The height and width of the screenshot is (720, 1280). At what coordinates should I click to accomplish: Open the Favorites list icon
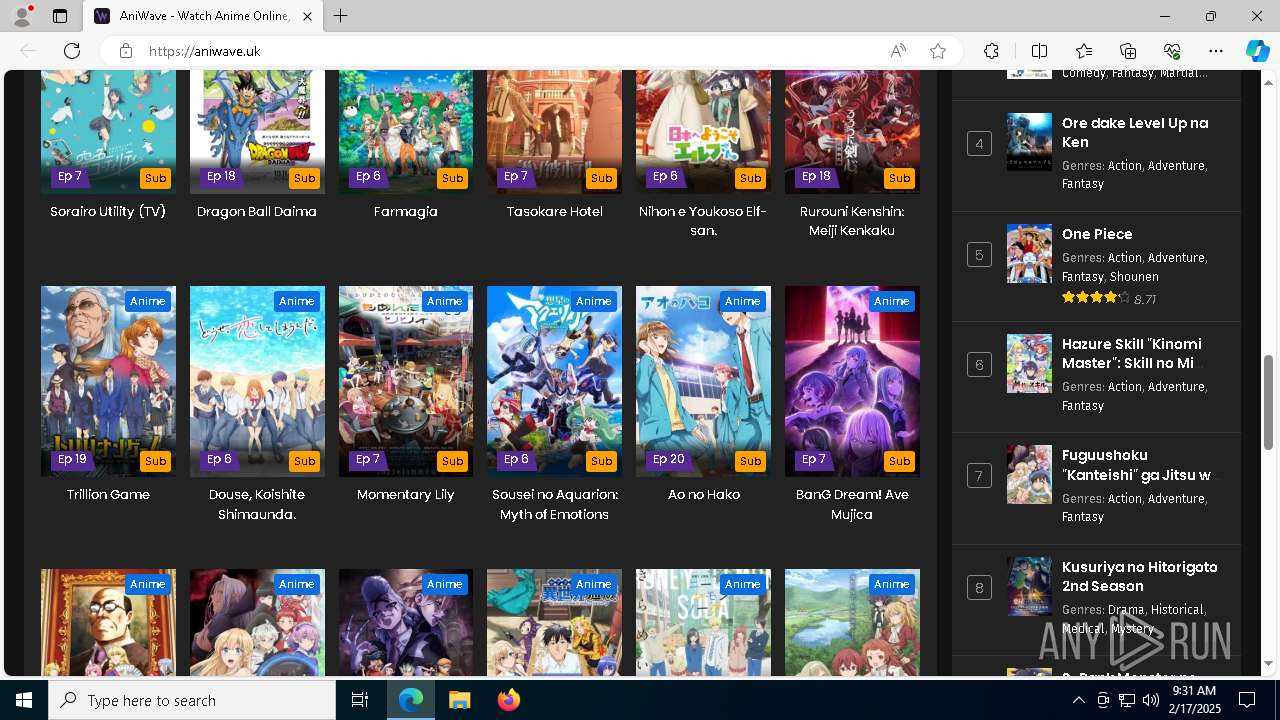point(1084,51)
